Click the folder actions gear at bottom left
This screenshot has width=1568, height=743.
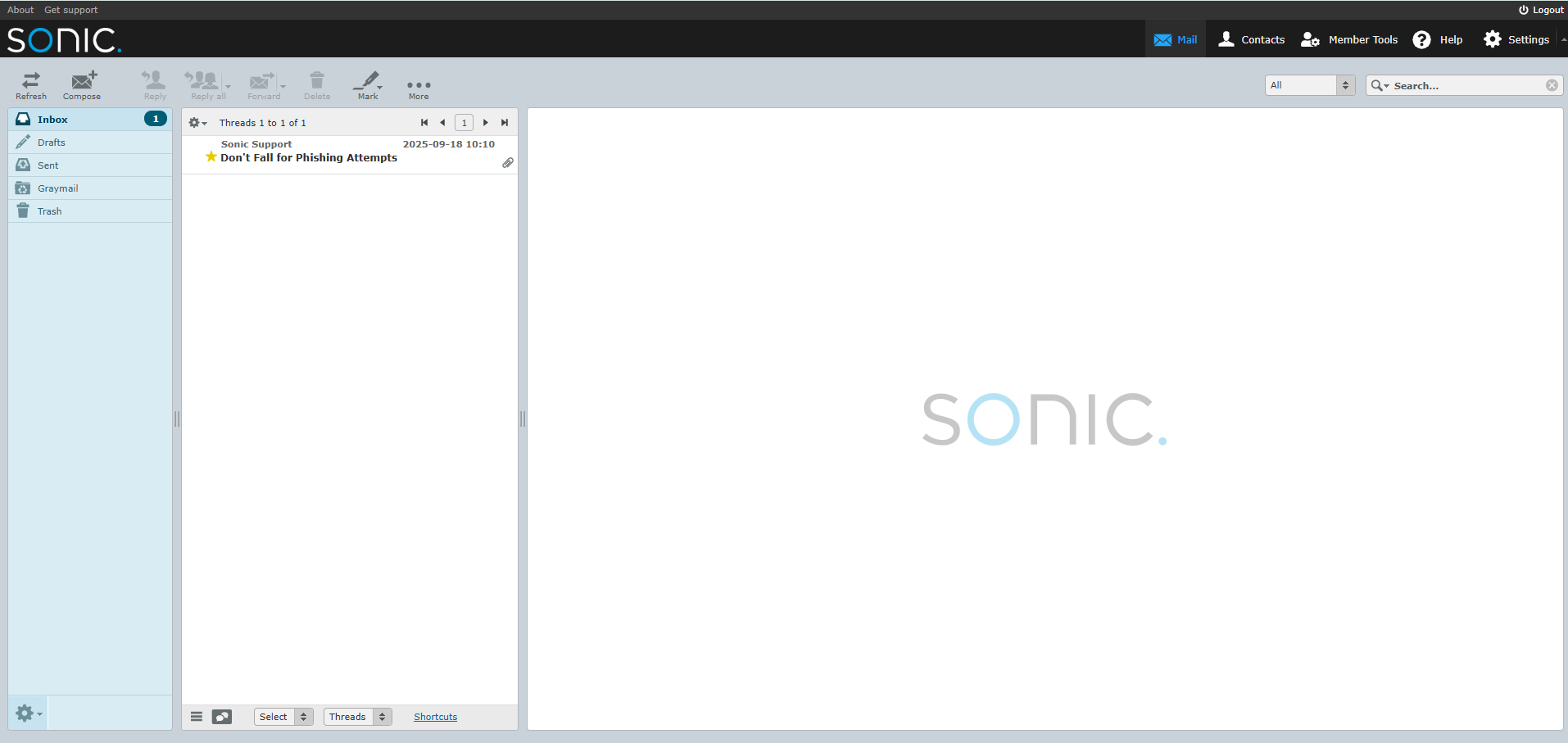coord(27,713)
